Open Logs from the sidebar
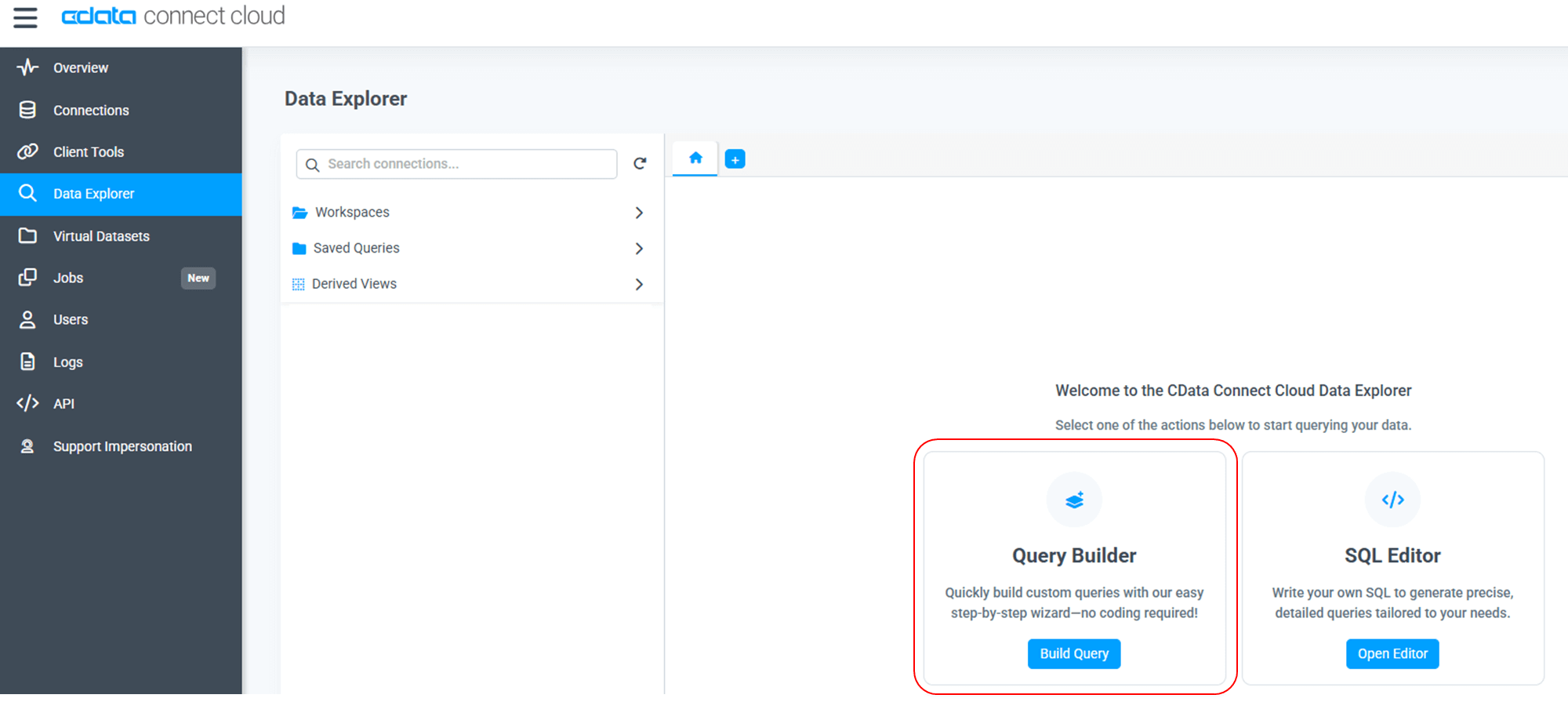 tap(121, 362)
